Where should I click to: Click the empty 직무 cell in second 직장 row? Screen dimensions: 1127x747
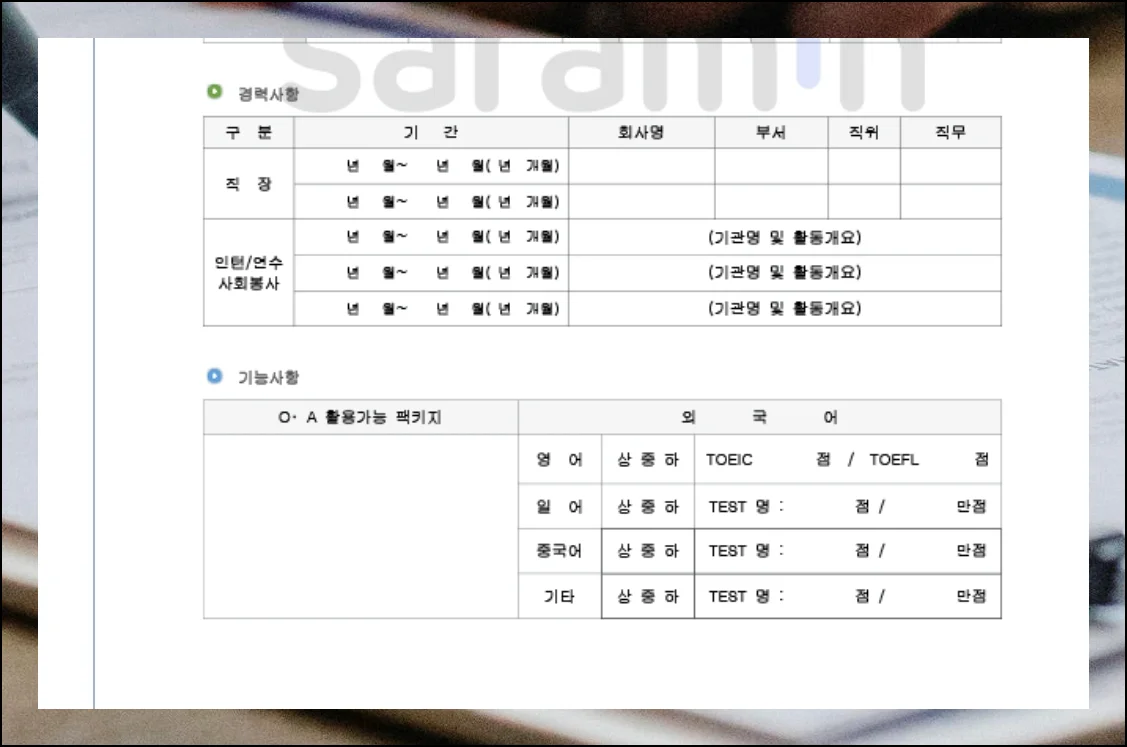950,201
